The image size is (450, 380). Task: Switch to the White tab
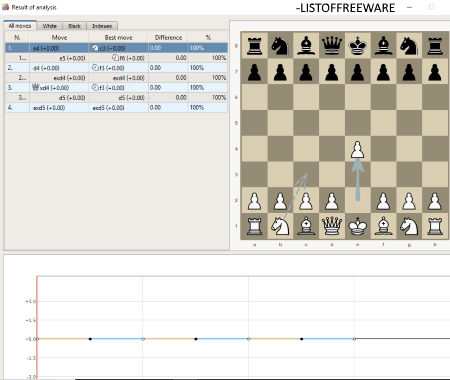[x=49, y=26]
